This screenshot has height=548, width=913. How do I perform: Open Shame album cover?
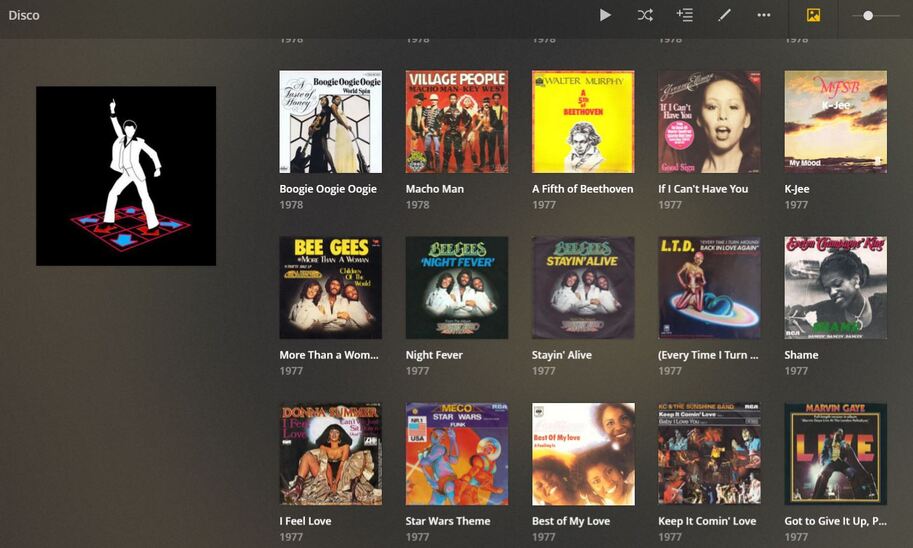click(836, 288)
